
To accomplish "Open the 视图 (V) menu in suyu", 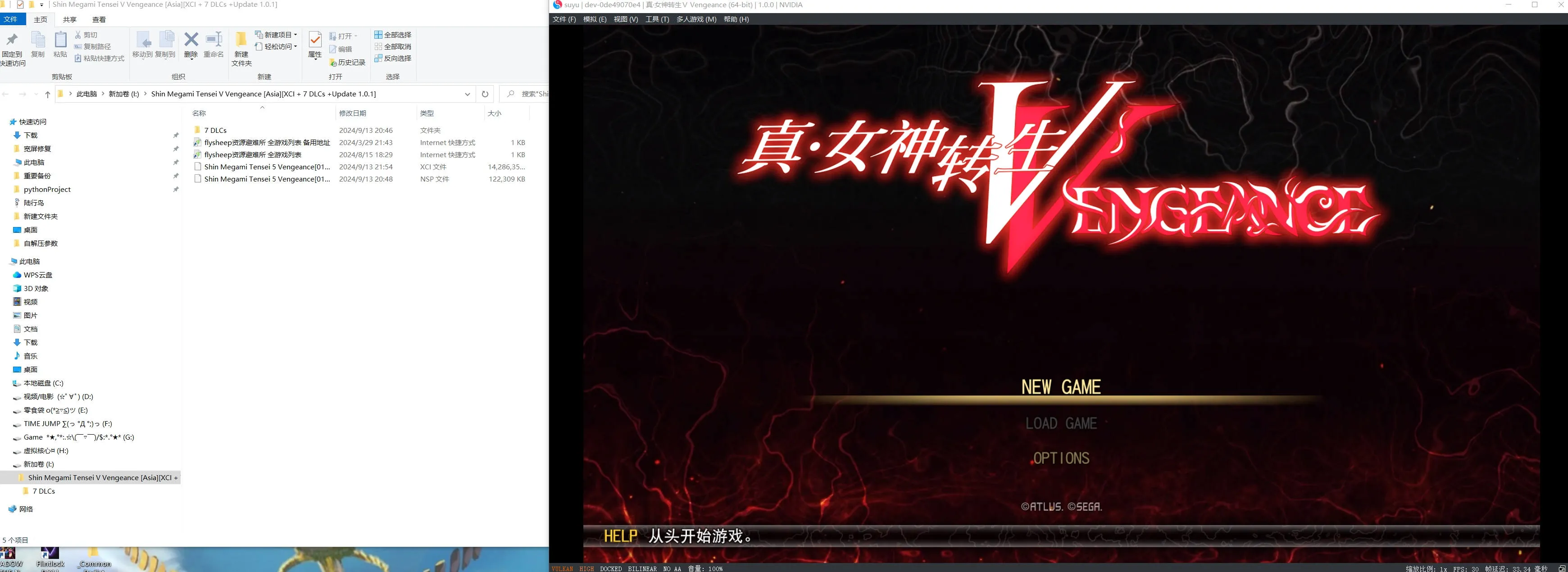I will (x=626, y=19).
